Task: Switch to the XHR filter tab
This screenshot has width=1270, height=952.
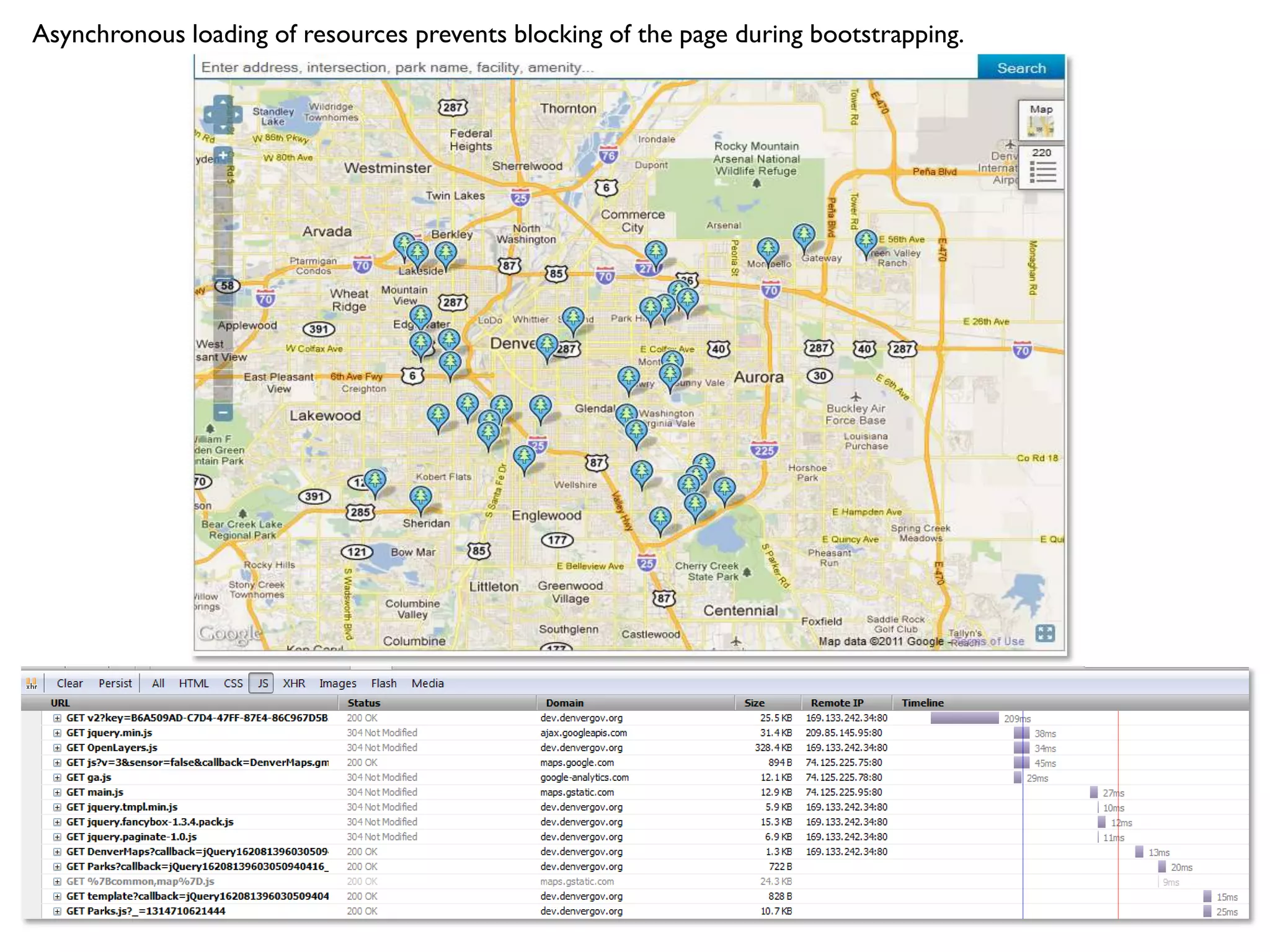Action: click(294, 683)
